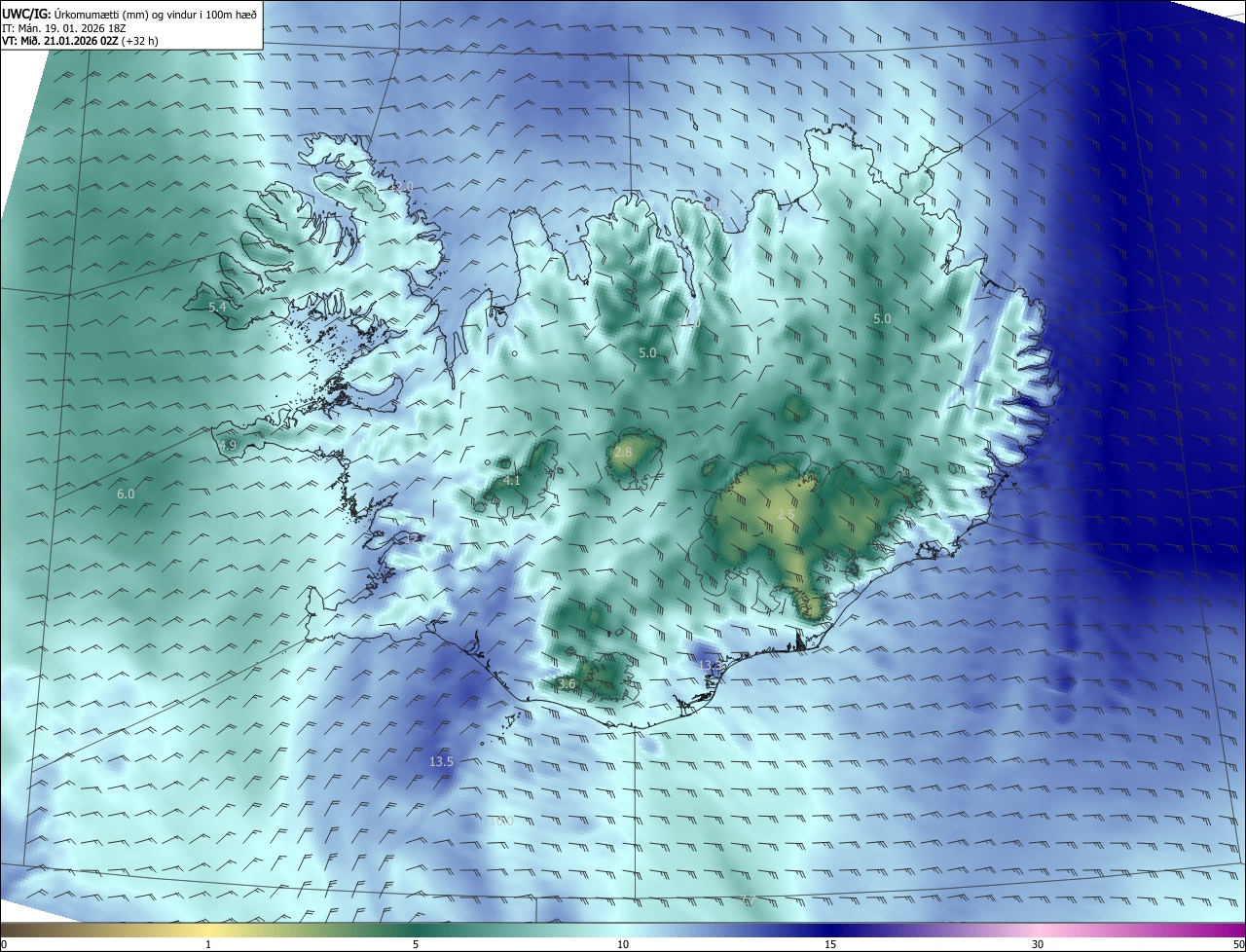The height and width of the screenshot is (952, 1246).
Task: Click the '15' tick label on the color scale
Action: [x=830, y=944]
